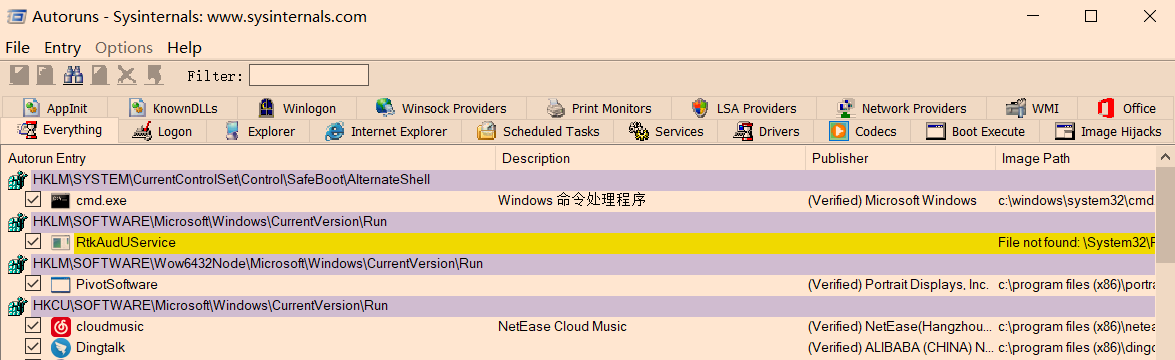The width and height of the screenshot is (1175, 360).
Task: Click '(Verified) Portrait Displays, Inc.' publisher cell
Action: (x=898, y=284)
